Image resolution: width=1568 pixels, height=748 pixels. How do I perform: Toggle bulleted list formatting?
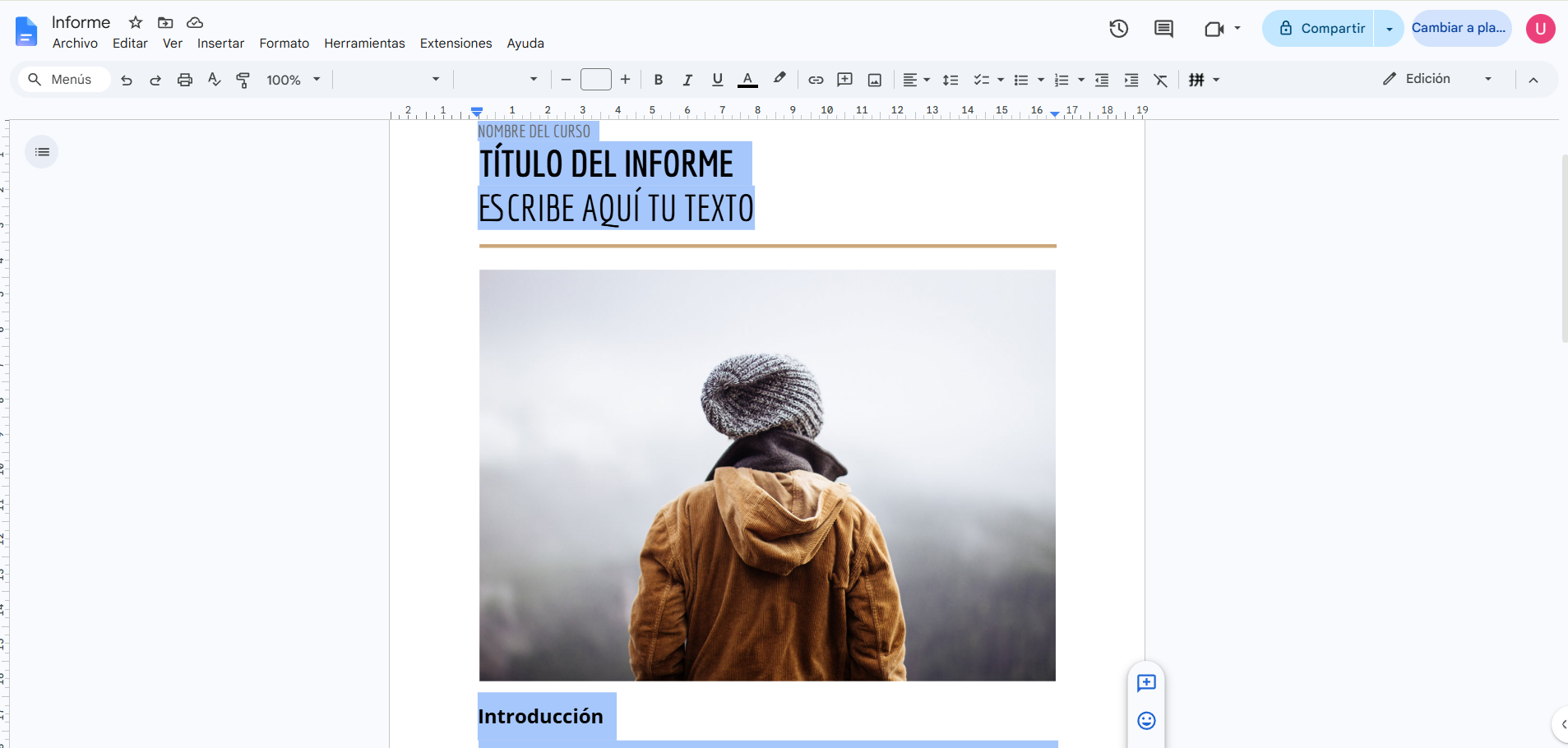[x=1021, y=80]
